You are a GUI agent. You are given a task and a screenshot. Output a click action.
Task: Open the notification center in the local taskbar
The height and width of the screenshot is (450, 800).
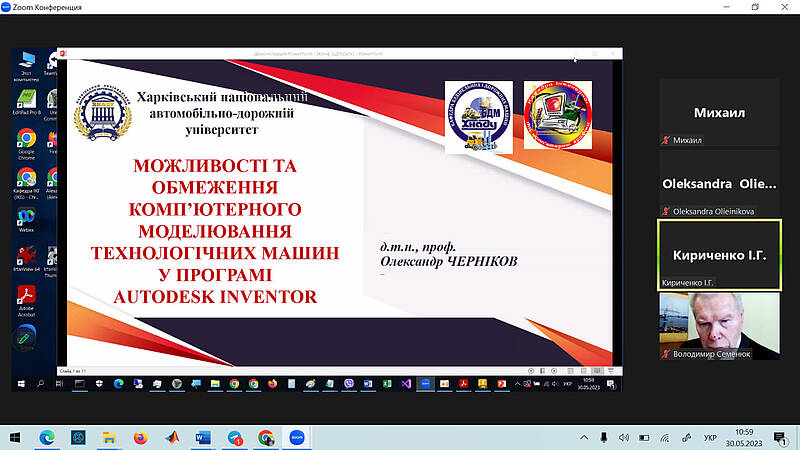pos(780,437)
